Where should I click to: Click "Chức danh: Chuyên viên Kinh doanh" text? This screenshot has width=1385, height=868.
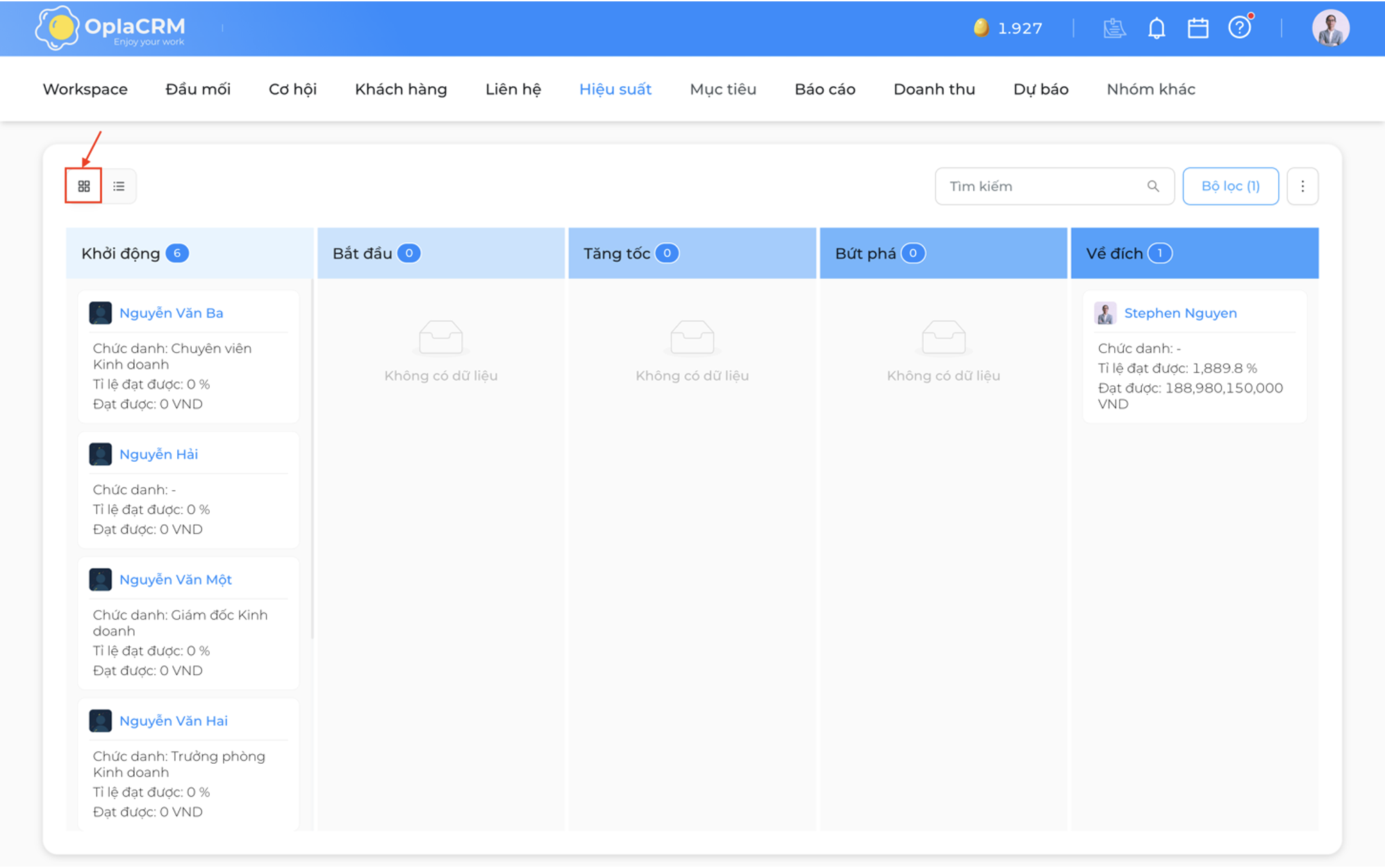click(172, 356)
